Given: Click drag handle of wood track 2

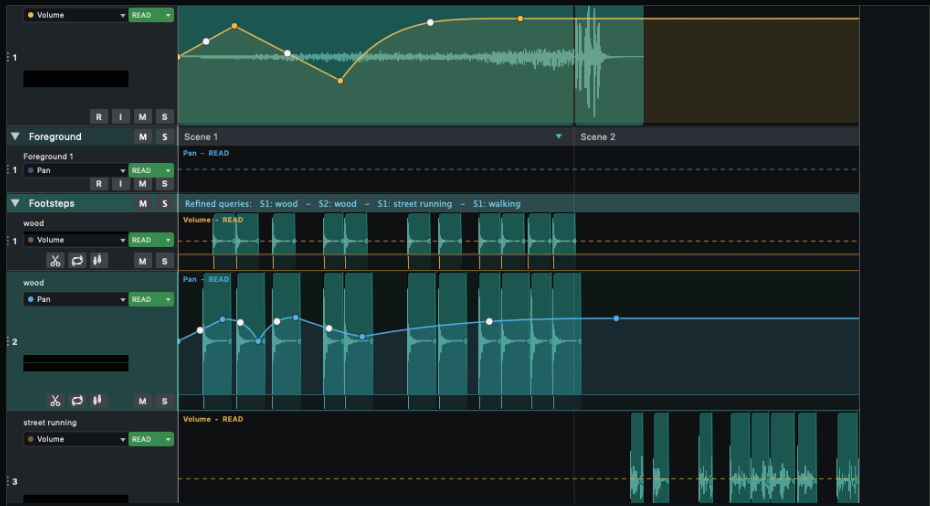Looking at the screenshot, I should pyautogui.click(x=8, y=341).
